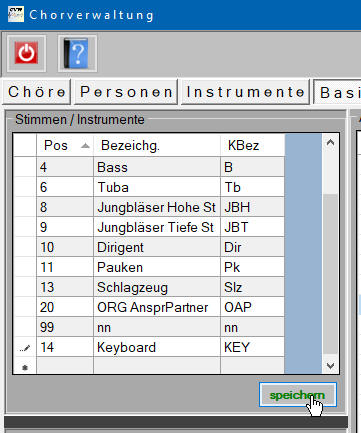Open the Personen tab
Image resolution: width=361 pixels, height=433 pixels.
(x=126, y=92)
